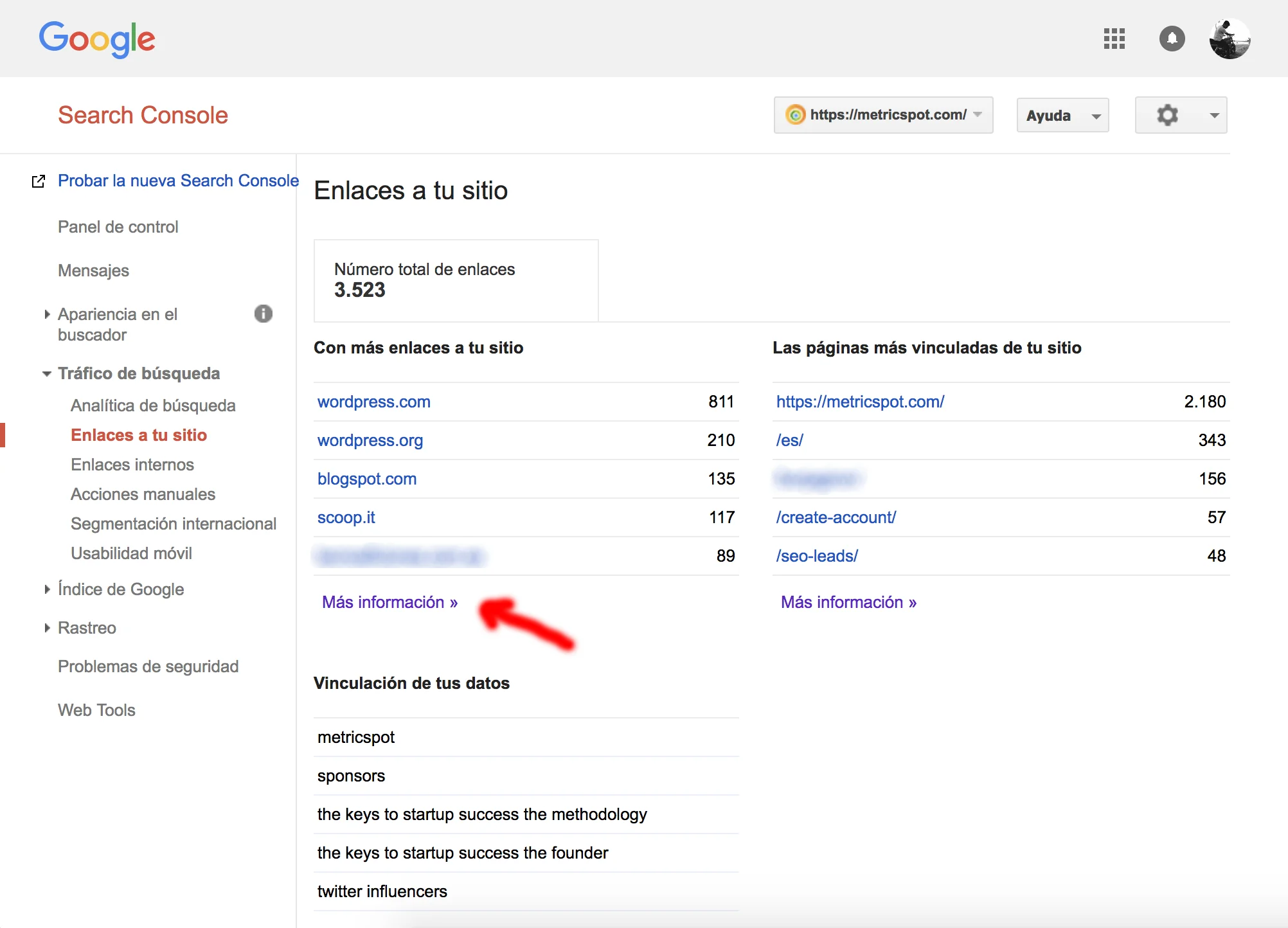1288x928 pixels.
Task: Open Enlaces internos
Action: pos(132,465)
